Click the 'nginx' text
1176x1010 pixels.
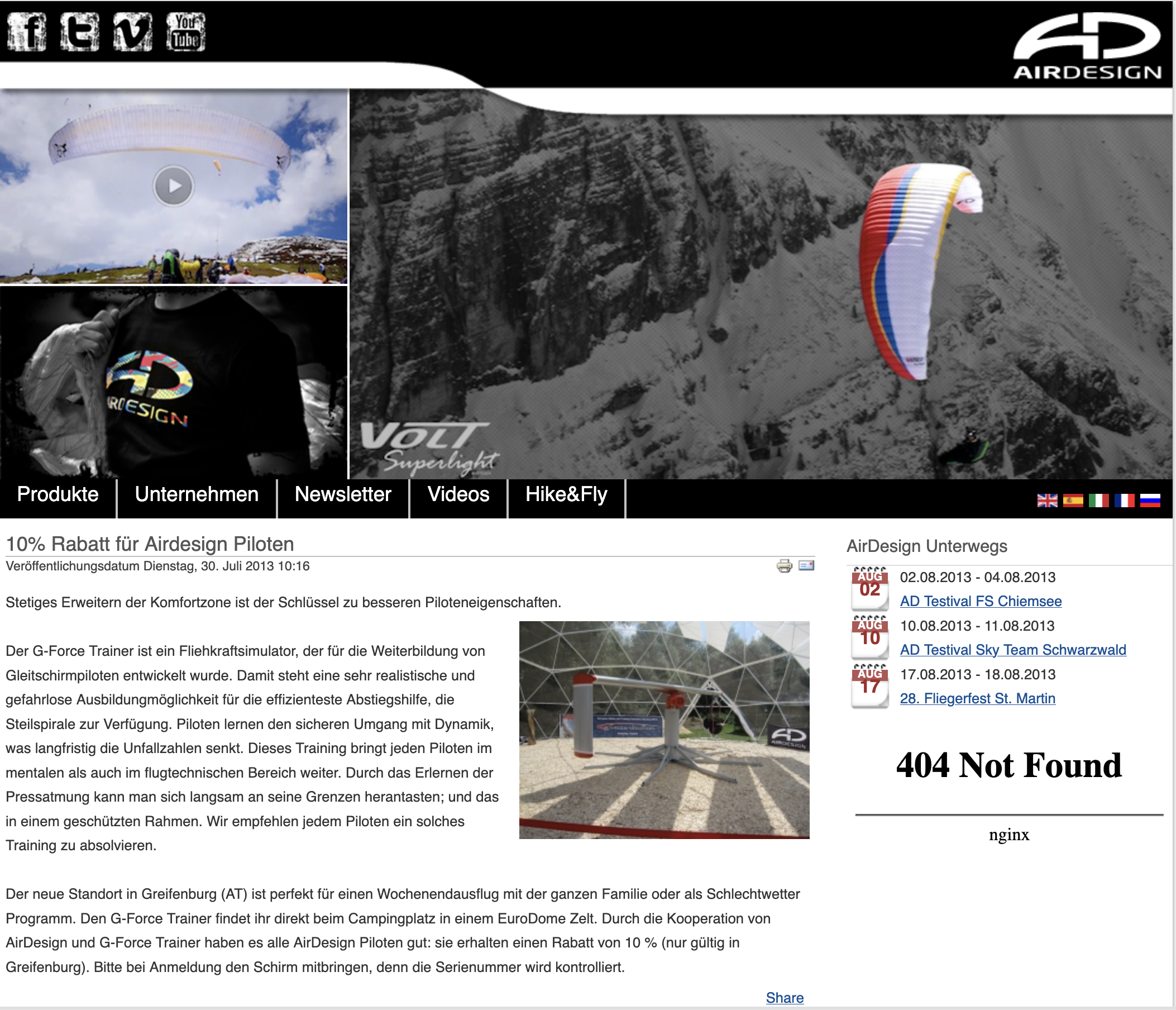pos(1008,835)
